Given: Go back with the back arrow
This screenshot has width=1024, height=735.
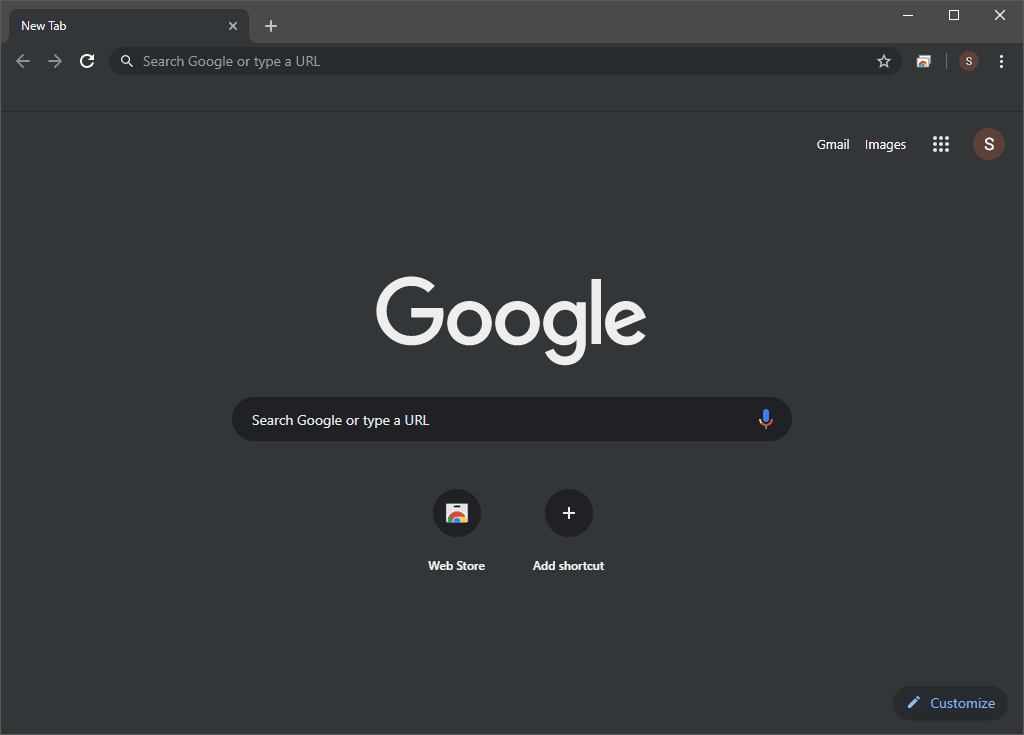Looking at the screenshot, I should click(23, 61).
